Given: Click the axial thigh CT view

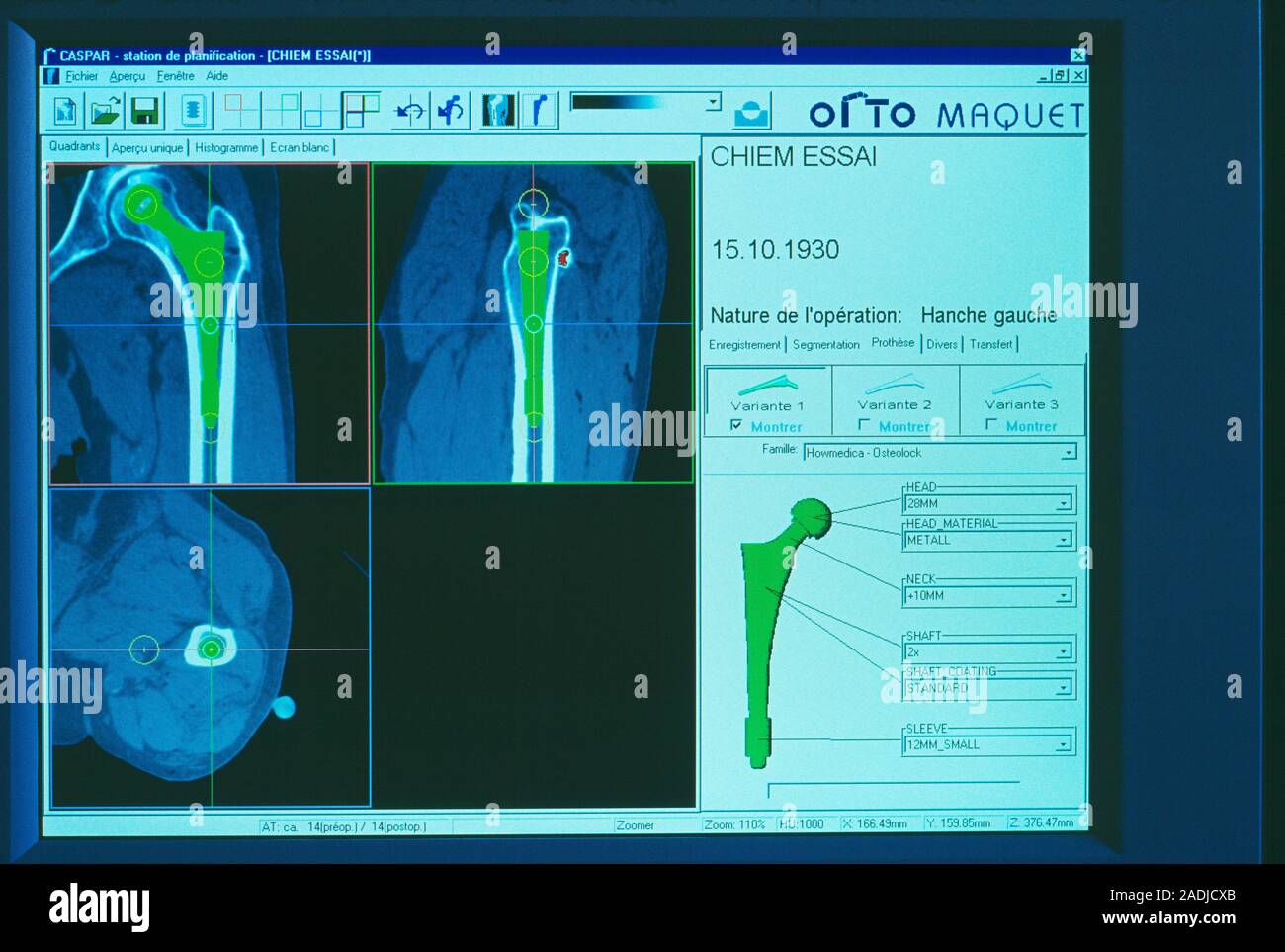Looking at the screenshot, I should [211, 648].
